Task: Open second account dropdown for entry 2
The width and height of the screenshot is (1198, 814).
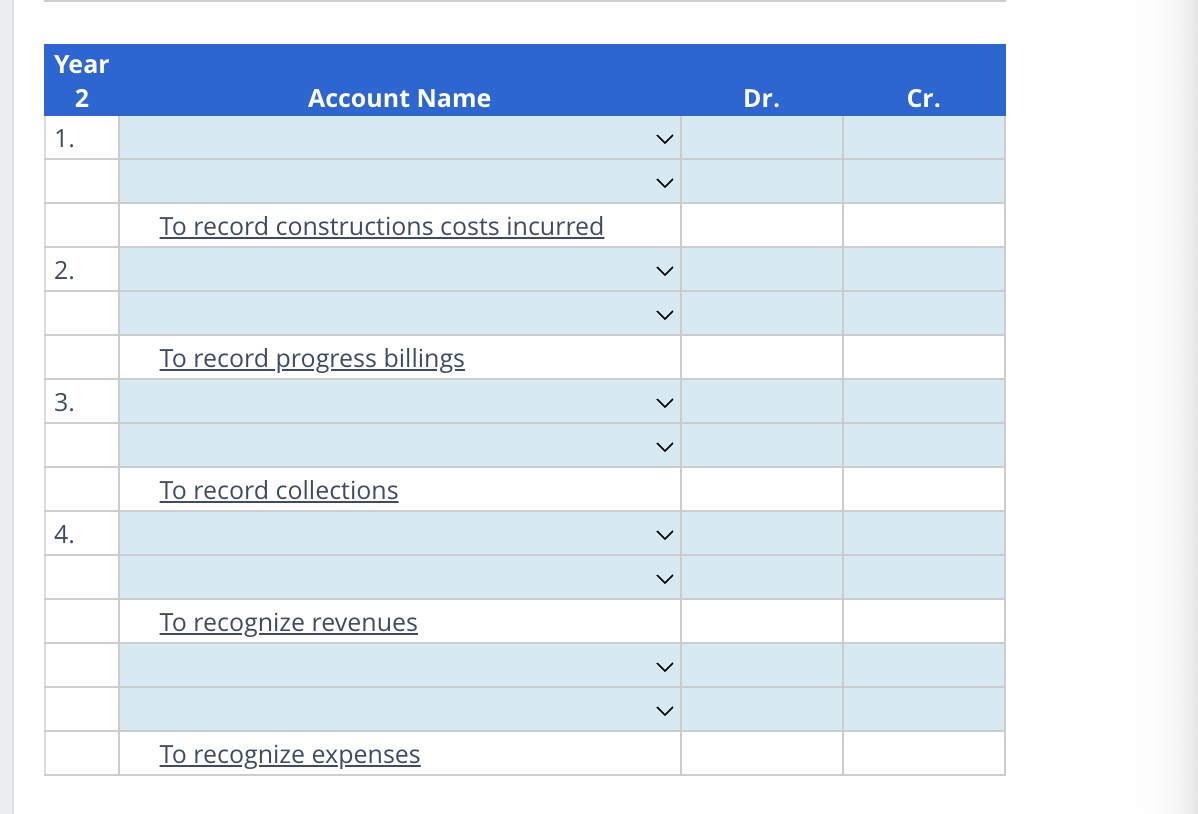Action: click(400, 314)
